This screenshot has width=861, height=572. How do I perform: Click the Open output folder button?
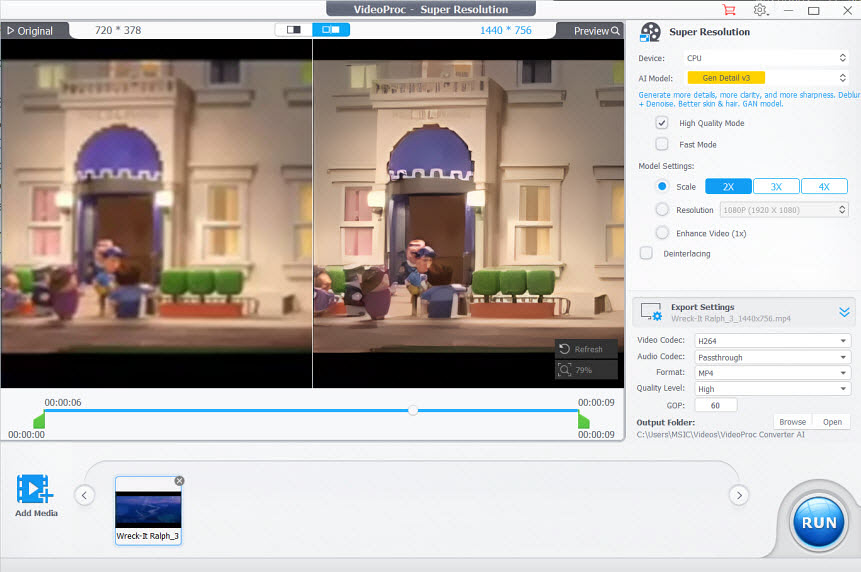(x=832, y=422)
